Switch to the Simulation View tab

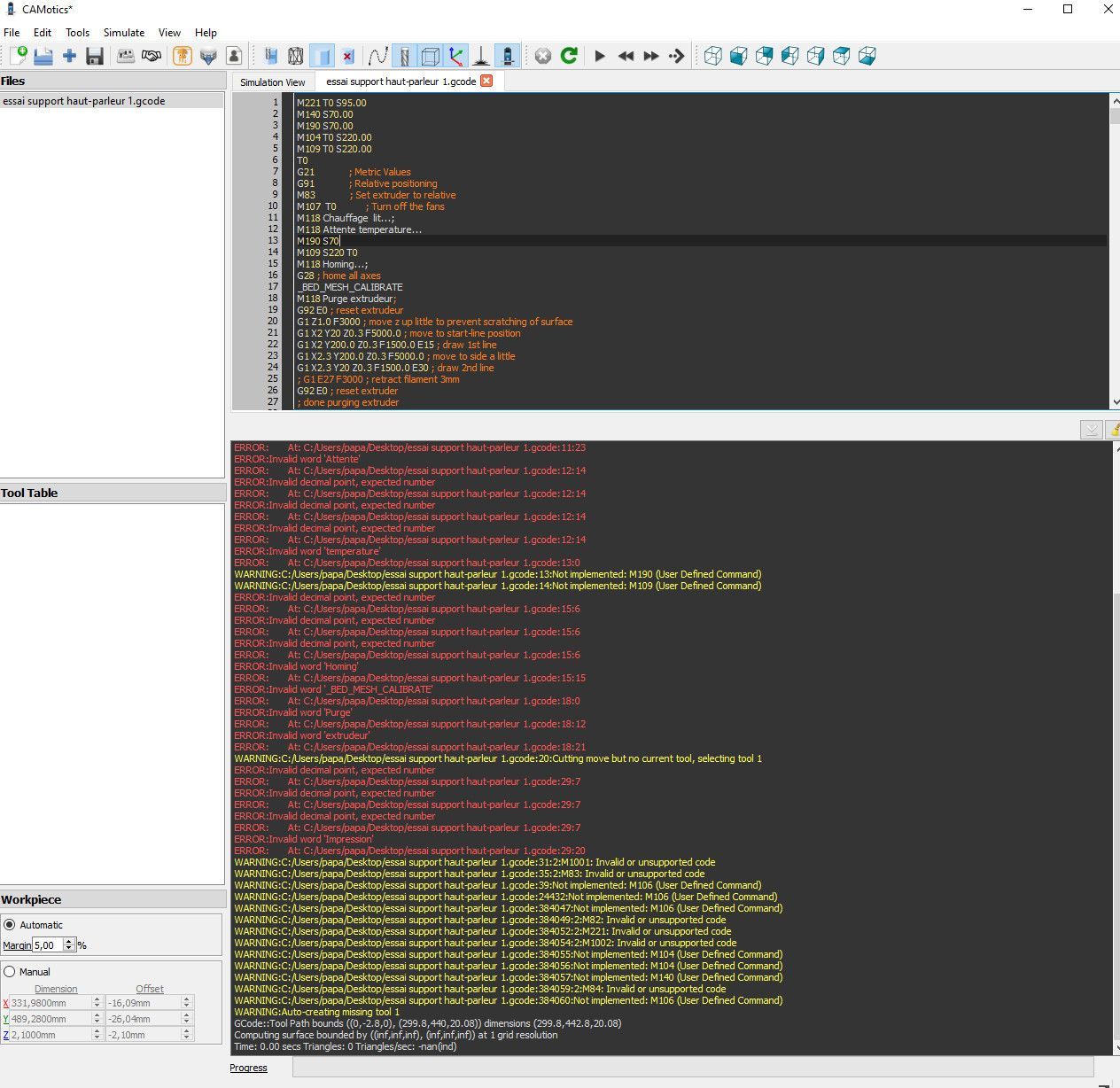[x=273, y=82]
